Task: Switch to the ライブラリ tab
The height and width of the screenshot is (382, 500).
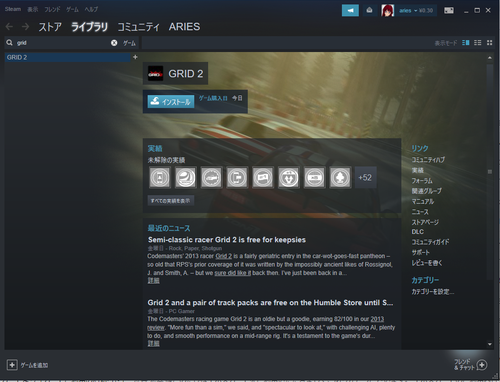Action: click(x=89, y=27)
